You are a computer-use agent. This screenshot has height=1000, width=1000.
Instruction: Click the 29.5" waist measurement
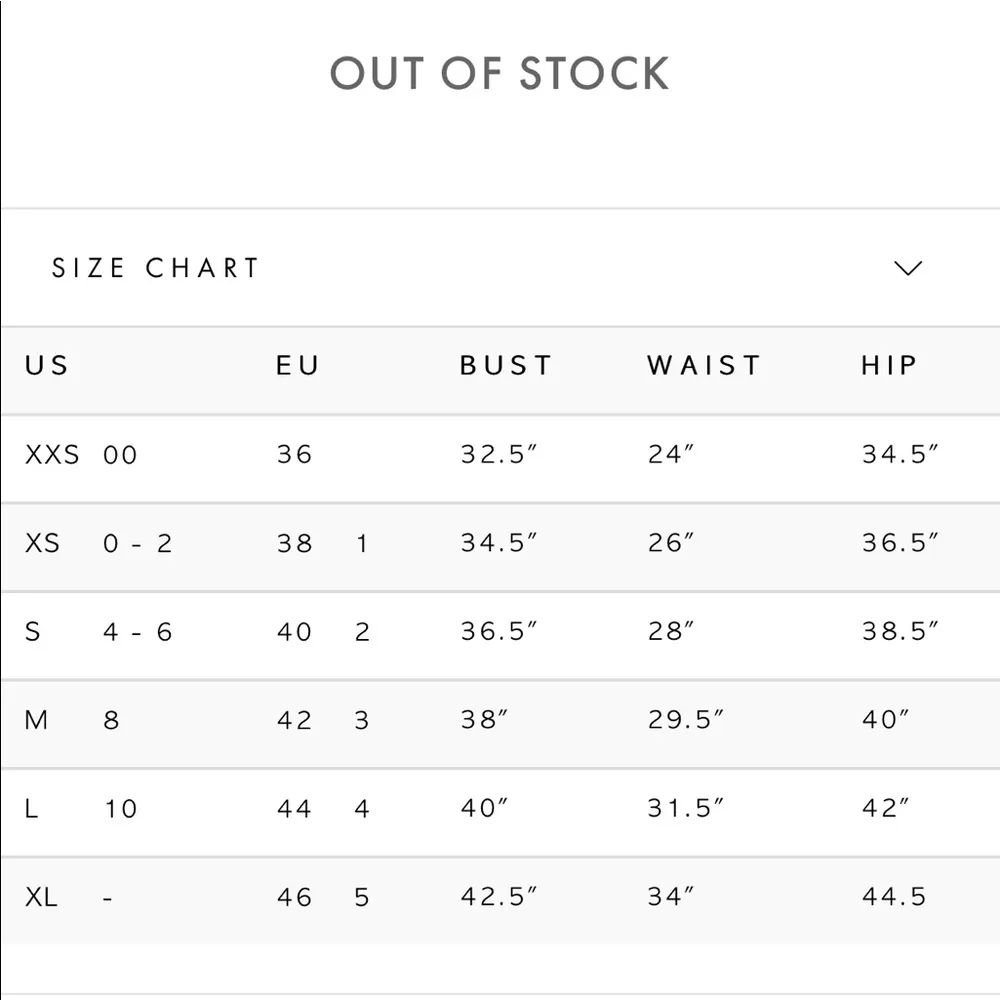686,720
